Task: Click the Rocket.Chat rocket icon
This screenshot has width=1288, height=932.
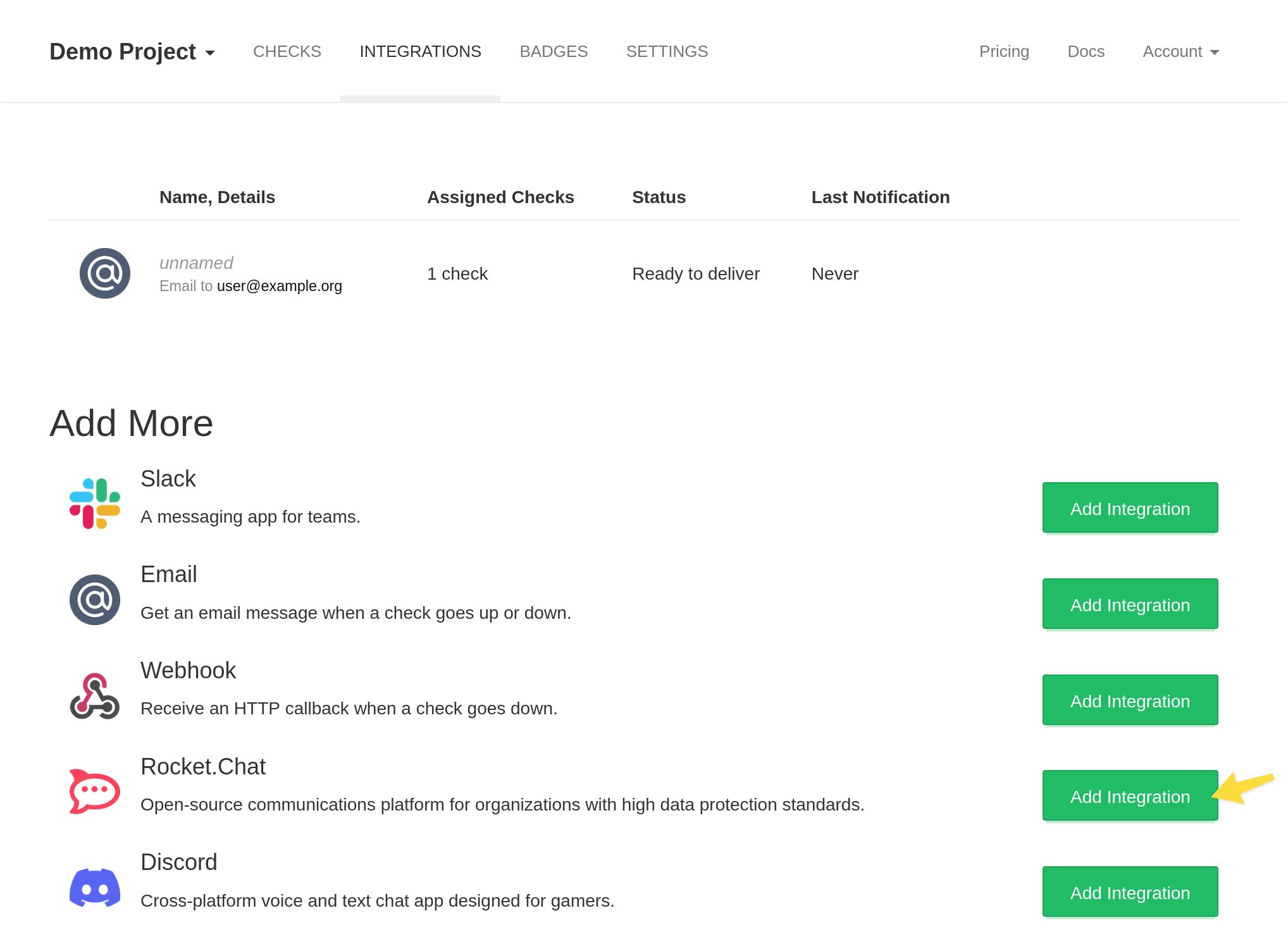Action: coord(94,790)
